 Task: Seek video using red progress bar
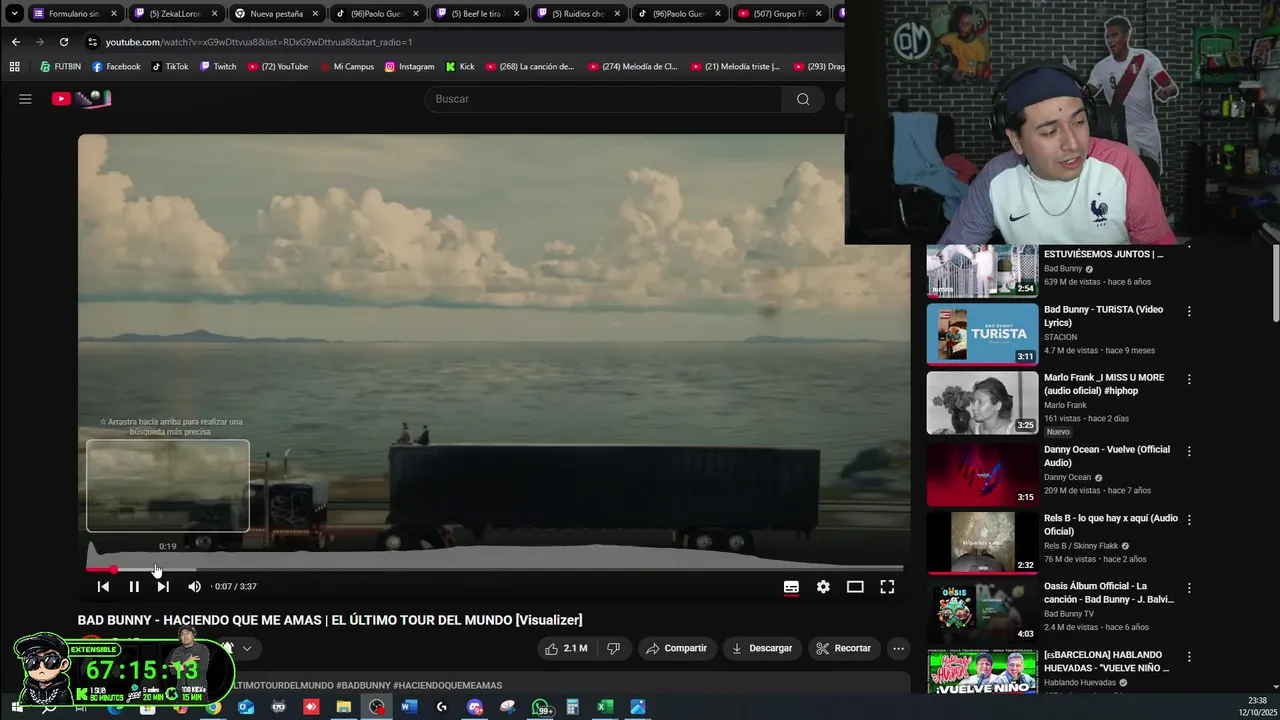point(495,569)
